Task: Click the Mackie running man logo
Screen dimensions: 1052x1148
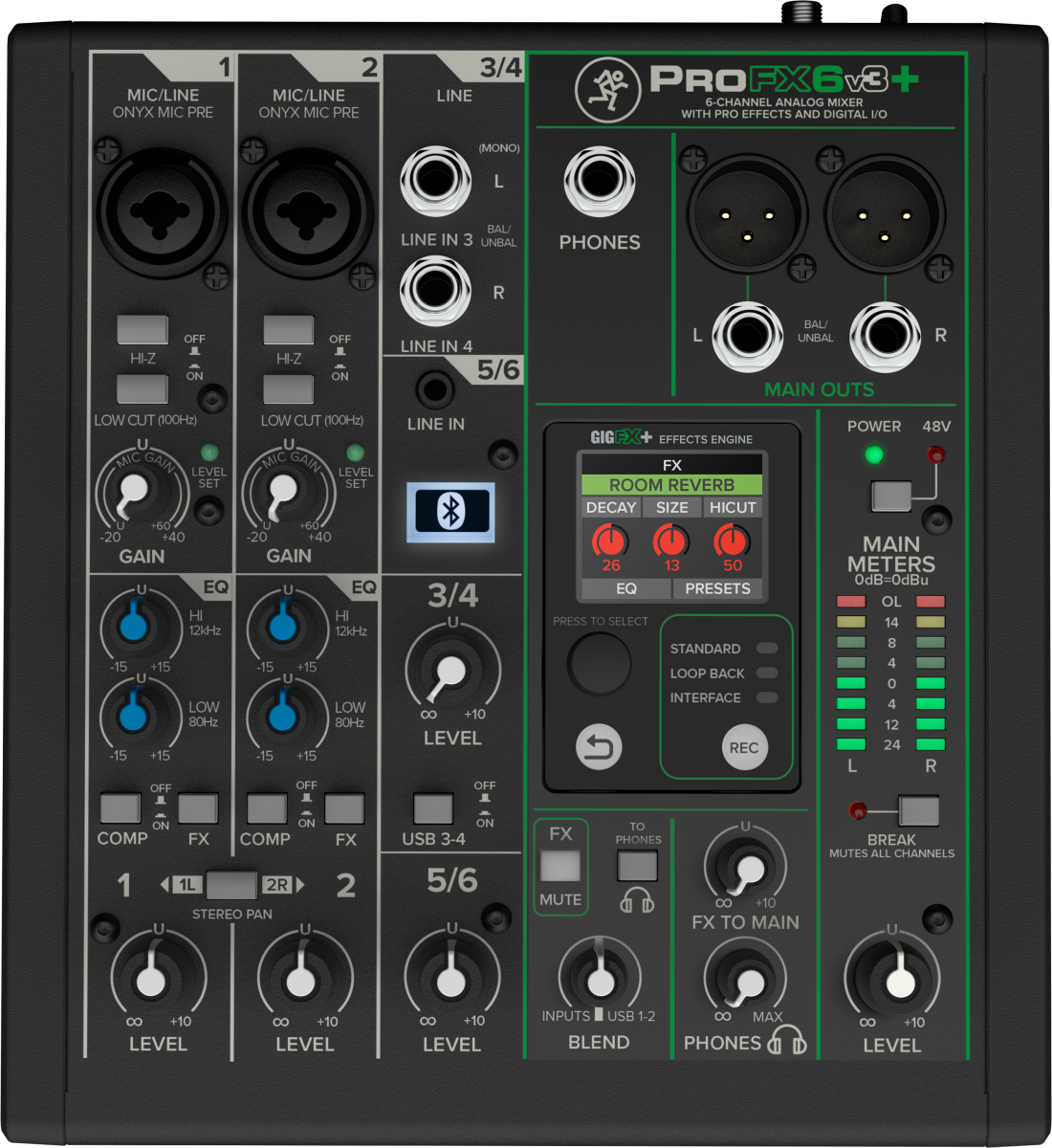Action: (608, 91)
